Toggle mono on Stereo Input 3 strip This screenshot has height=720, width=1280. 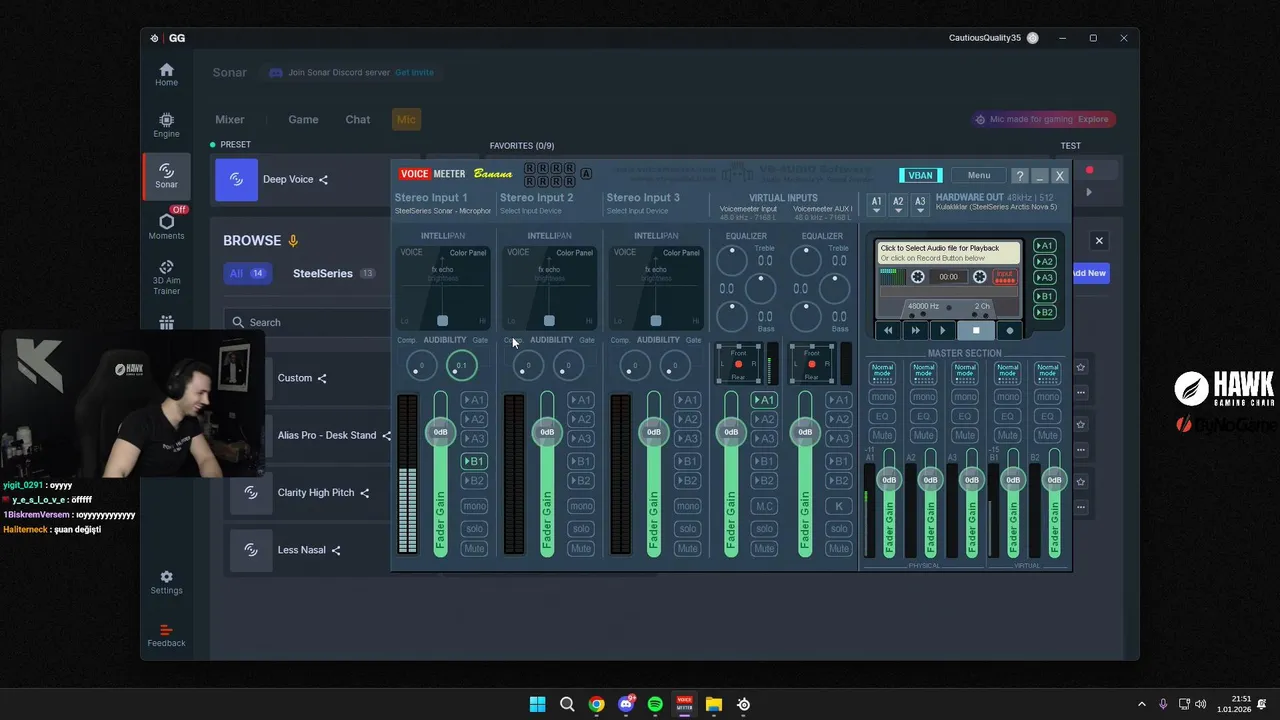coord(688,506)
